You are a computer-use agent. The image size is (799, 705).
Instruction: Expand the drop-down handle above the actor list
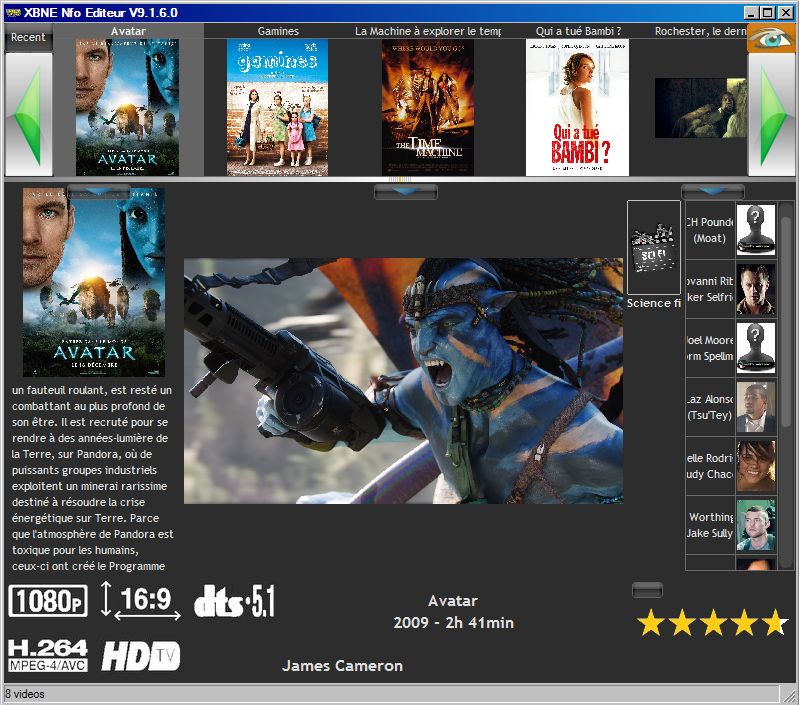pos(713,192)
